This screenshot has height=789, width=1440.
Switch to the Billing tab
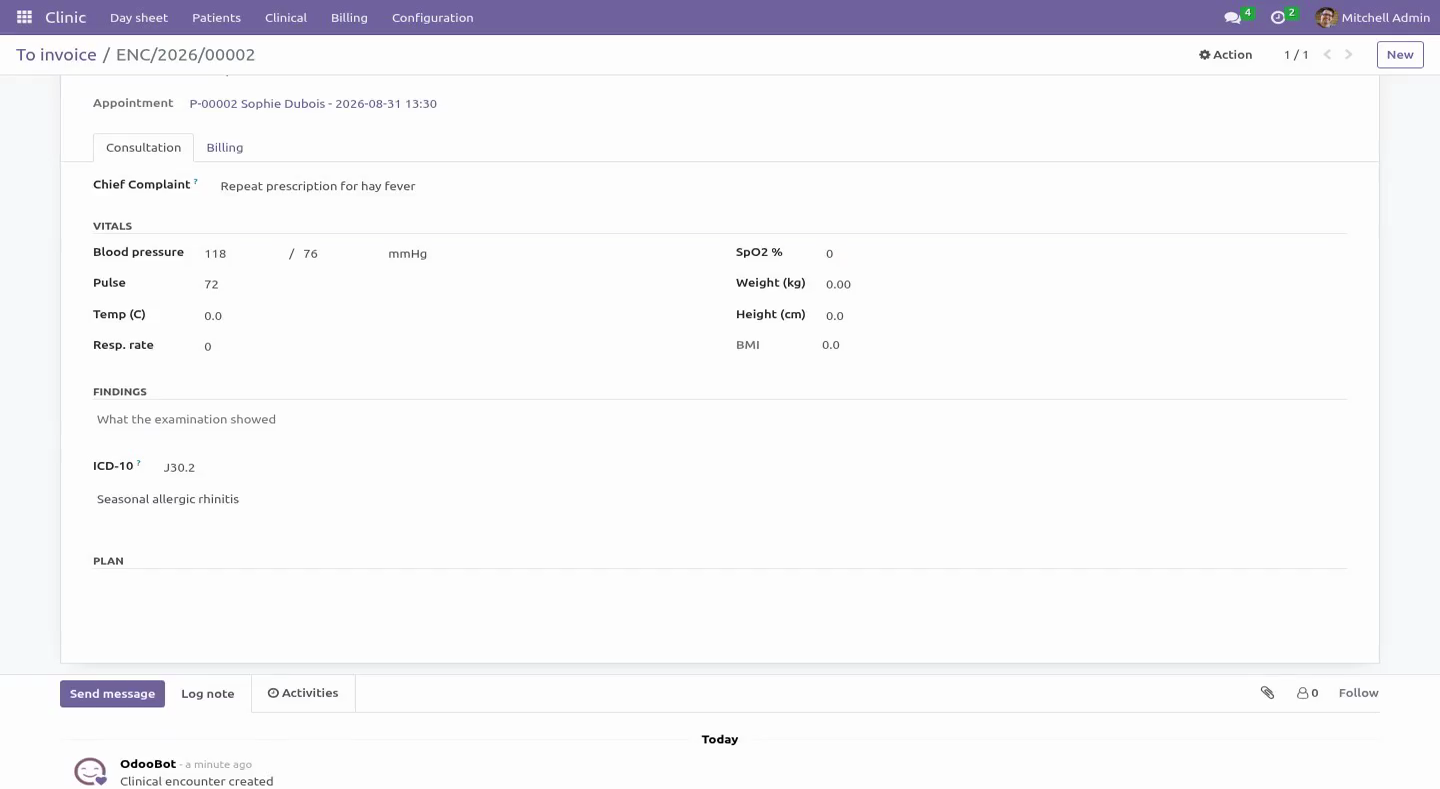pyautogui.click(x=225, y=147)
